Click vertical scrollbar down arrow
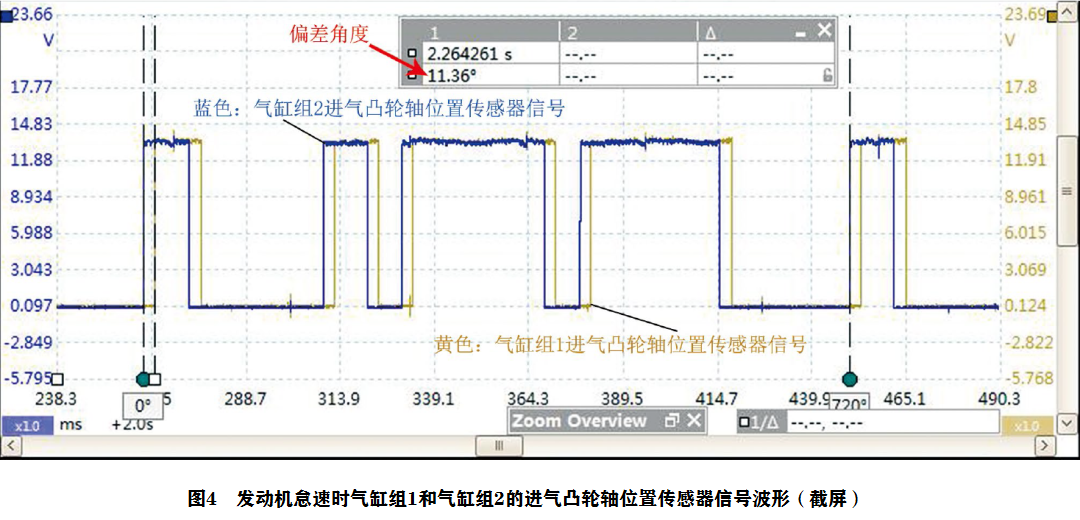The height and width of the screenshot is (520, 1080). coord(1068,422)
